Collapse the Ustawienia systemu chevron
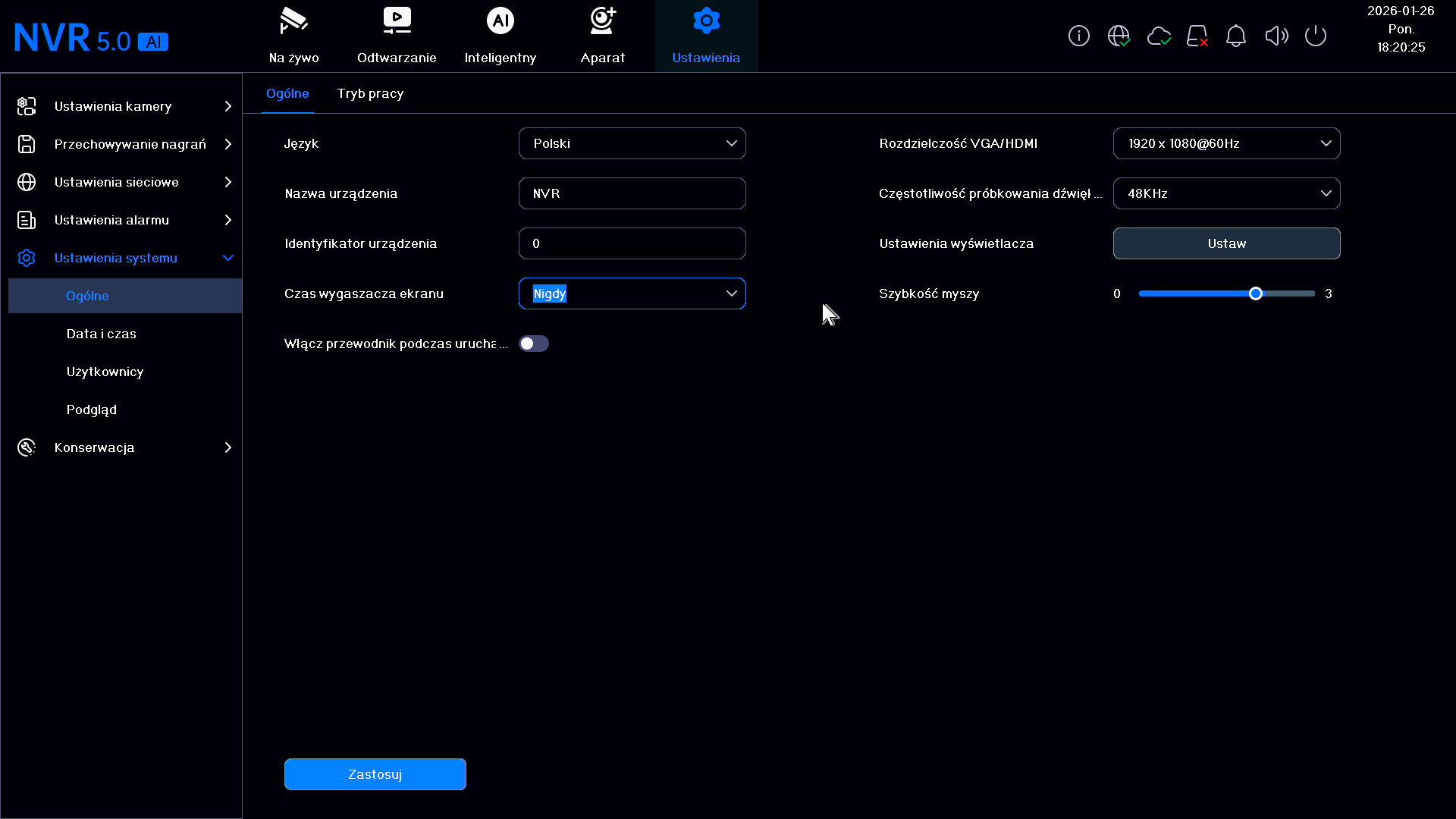The height and width of the screenshot is (819, 1456). 227,258
